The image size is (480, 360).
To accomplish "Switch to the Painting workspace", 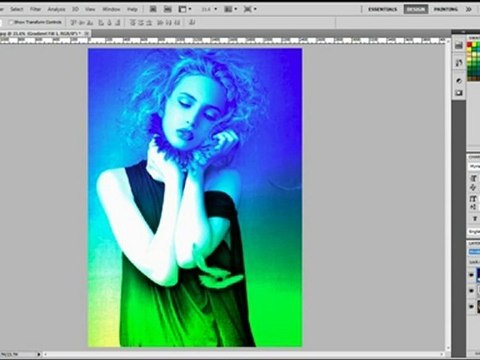I will point(446,9).
